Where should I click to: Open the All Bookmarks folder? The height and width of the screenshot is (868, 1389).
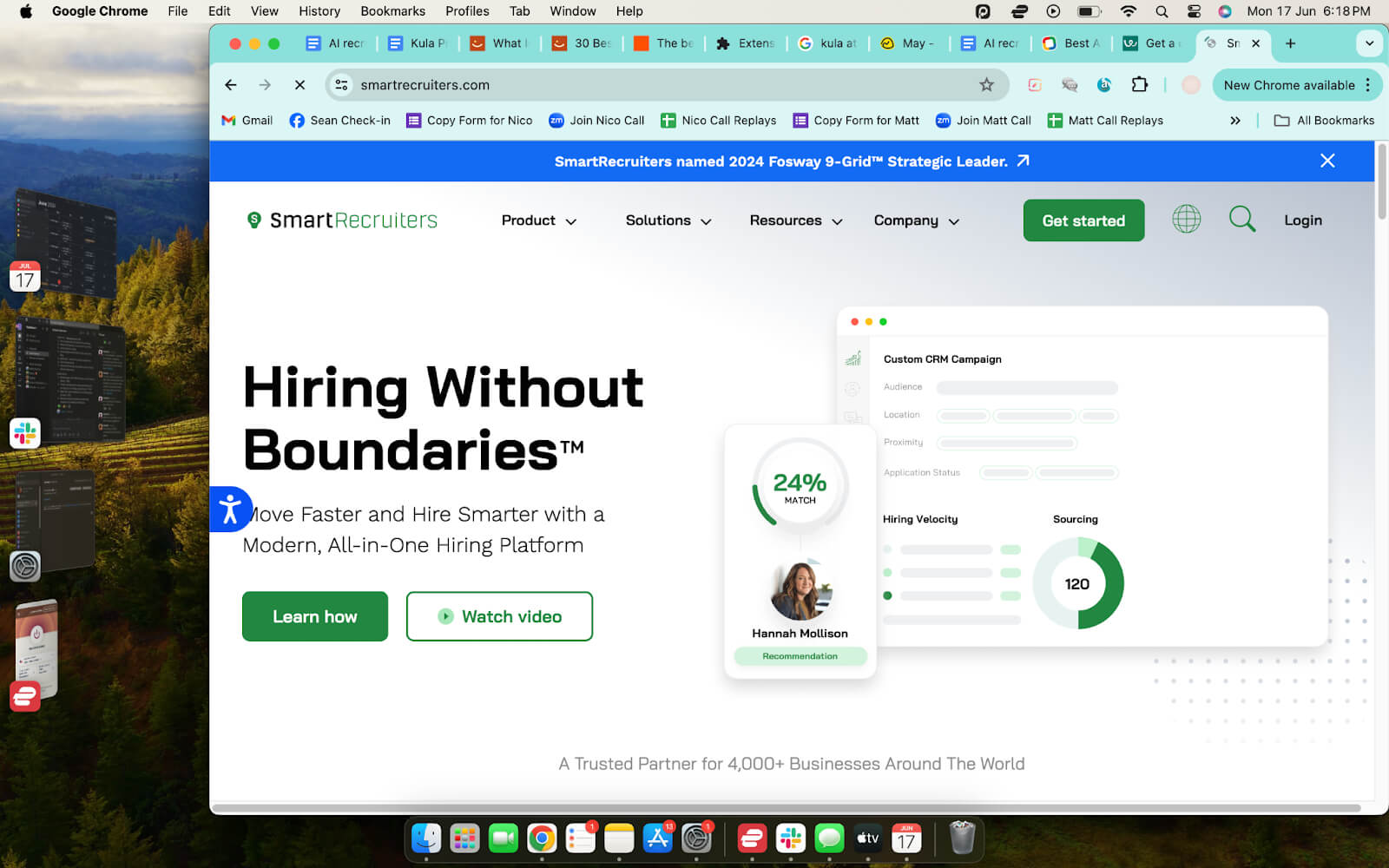[x=1324, y=121]
